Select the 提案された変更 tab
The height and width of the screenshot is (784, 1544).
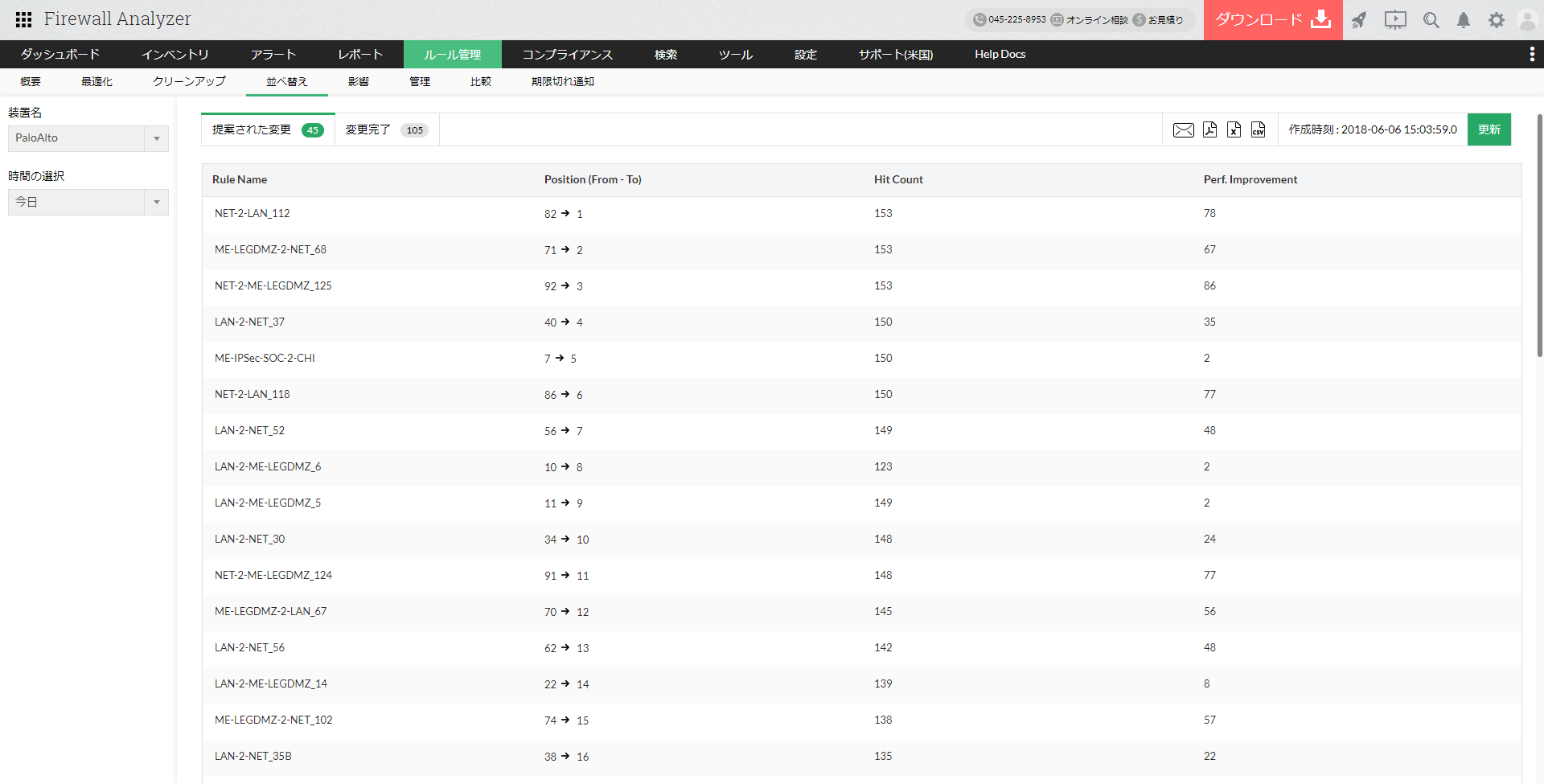[268, 129]
